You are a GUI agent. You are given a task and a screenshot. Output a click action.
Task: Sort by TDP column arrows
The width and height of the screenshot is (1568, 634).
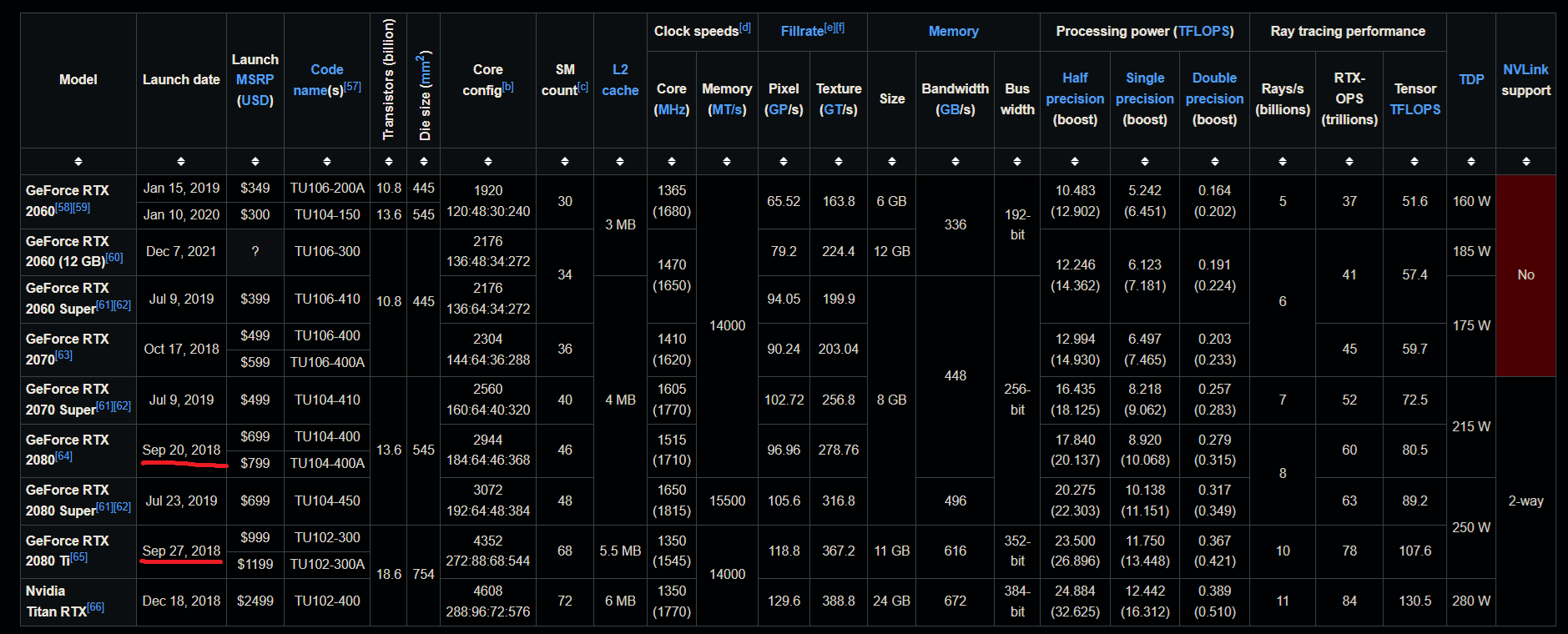click(x=1471, y=161)
